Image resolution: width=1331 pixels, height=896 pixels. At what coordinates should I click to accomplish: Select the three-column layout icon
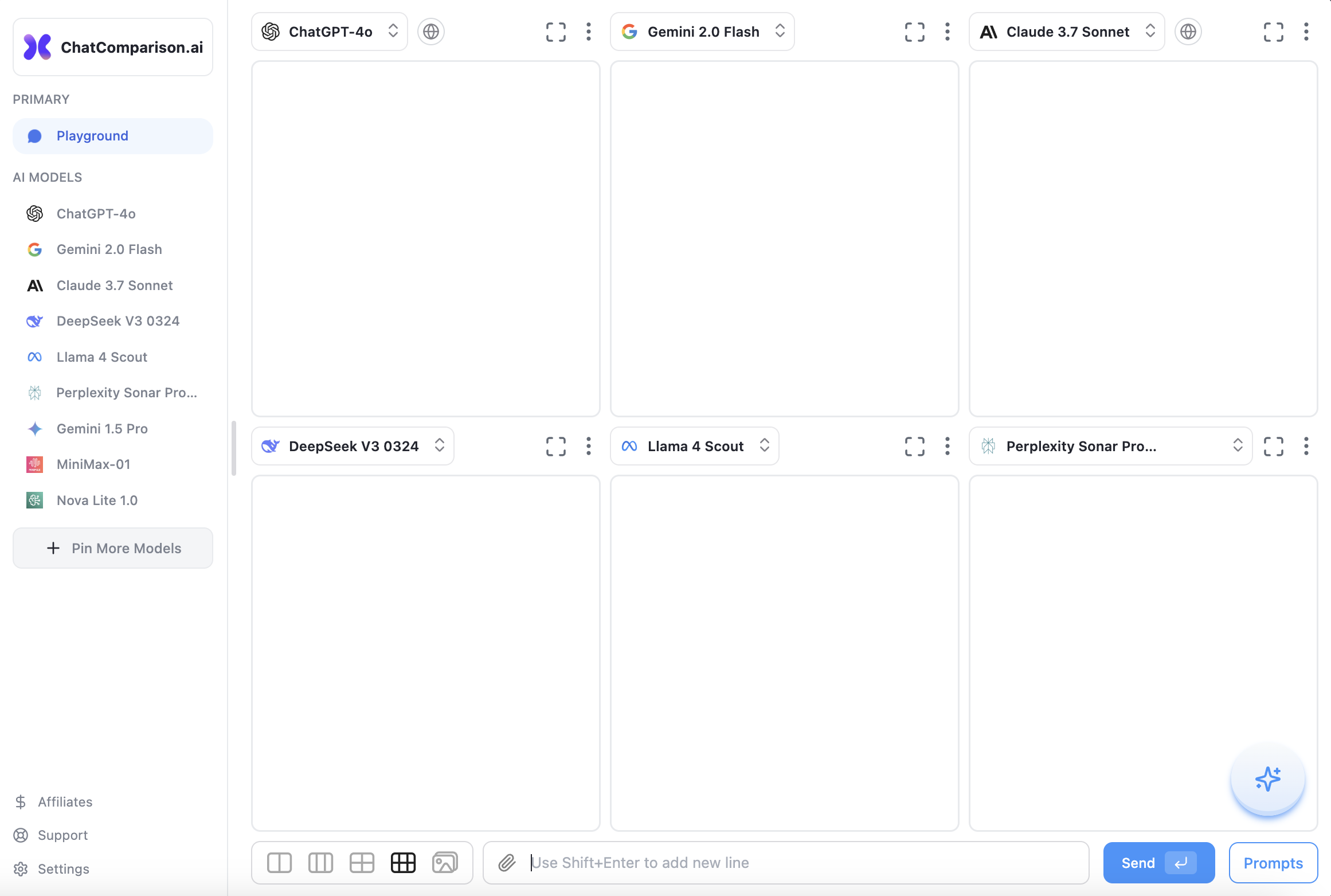click(321, 863)
